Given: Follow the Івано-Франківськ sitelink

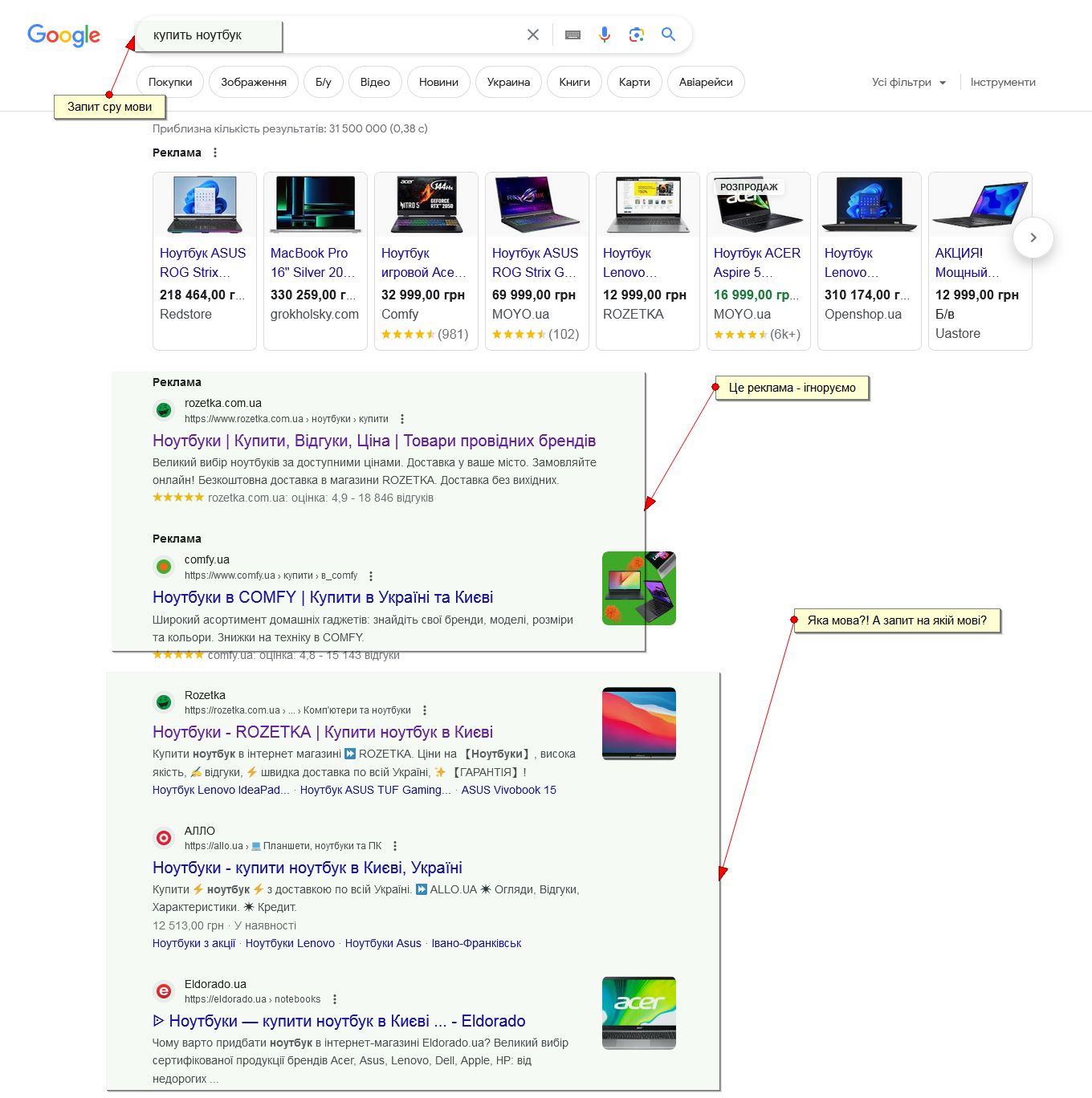Looking at the screenshot, I should 477,943.
